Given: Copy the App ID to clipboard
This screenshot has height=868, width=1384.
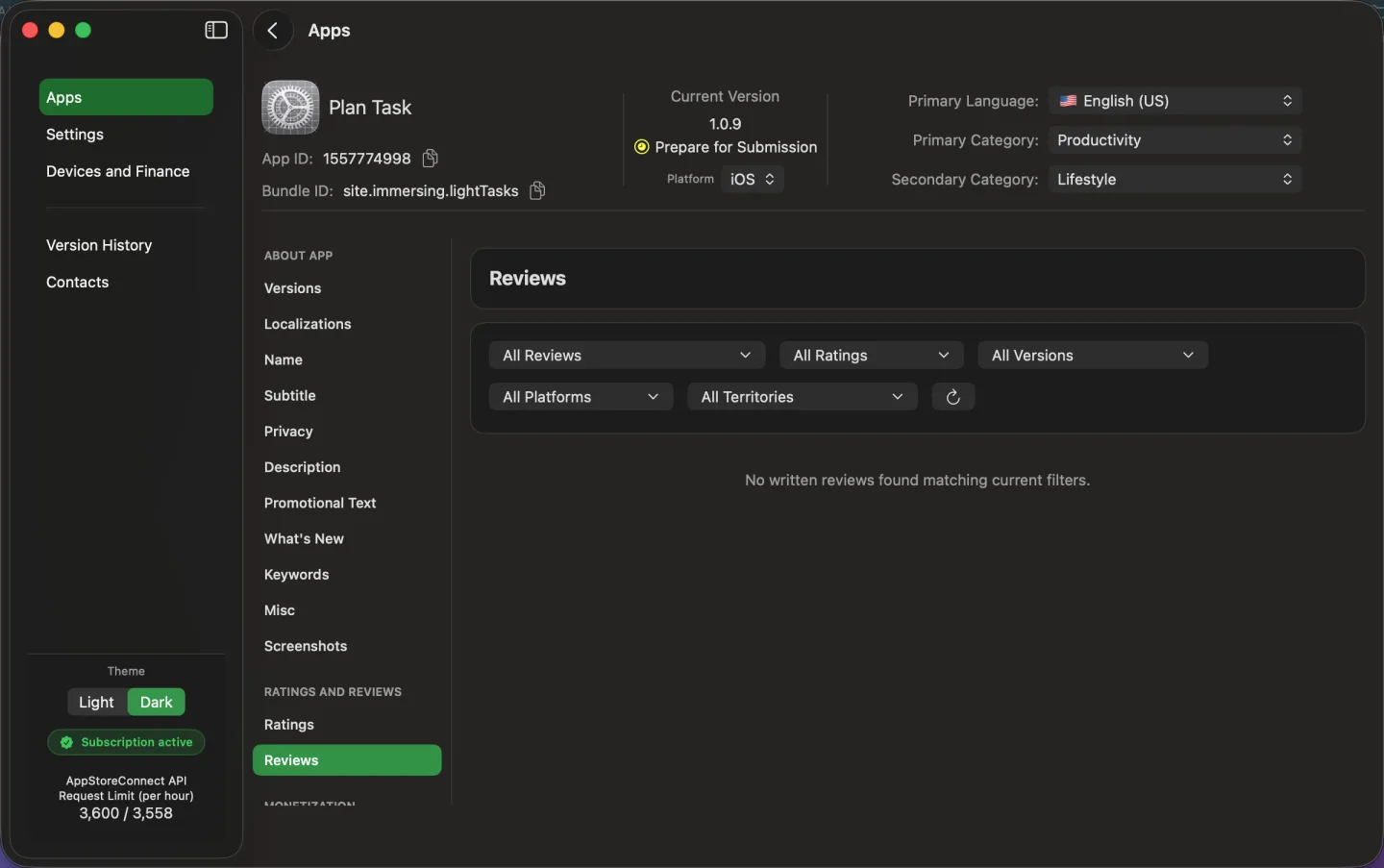Looking at the screenshot, I should pos(431,158).
